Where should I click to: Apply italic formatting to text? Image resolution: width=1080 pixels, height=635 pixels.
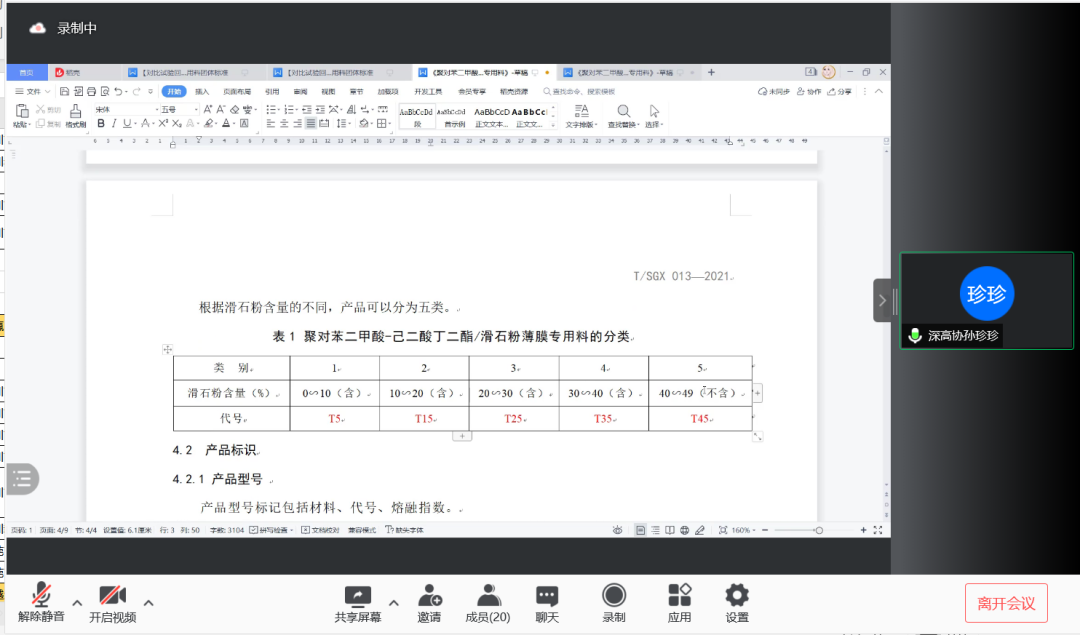112,124
